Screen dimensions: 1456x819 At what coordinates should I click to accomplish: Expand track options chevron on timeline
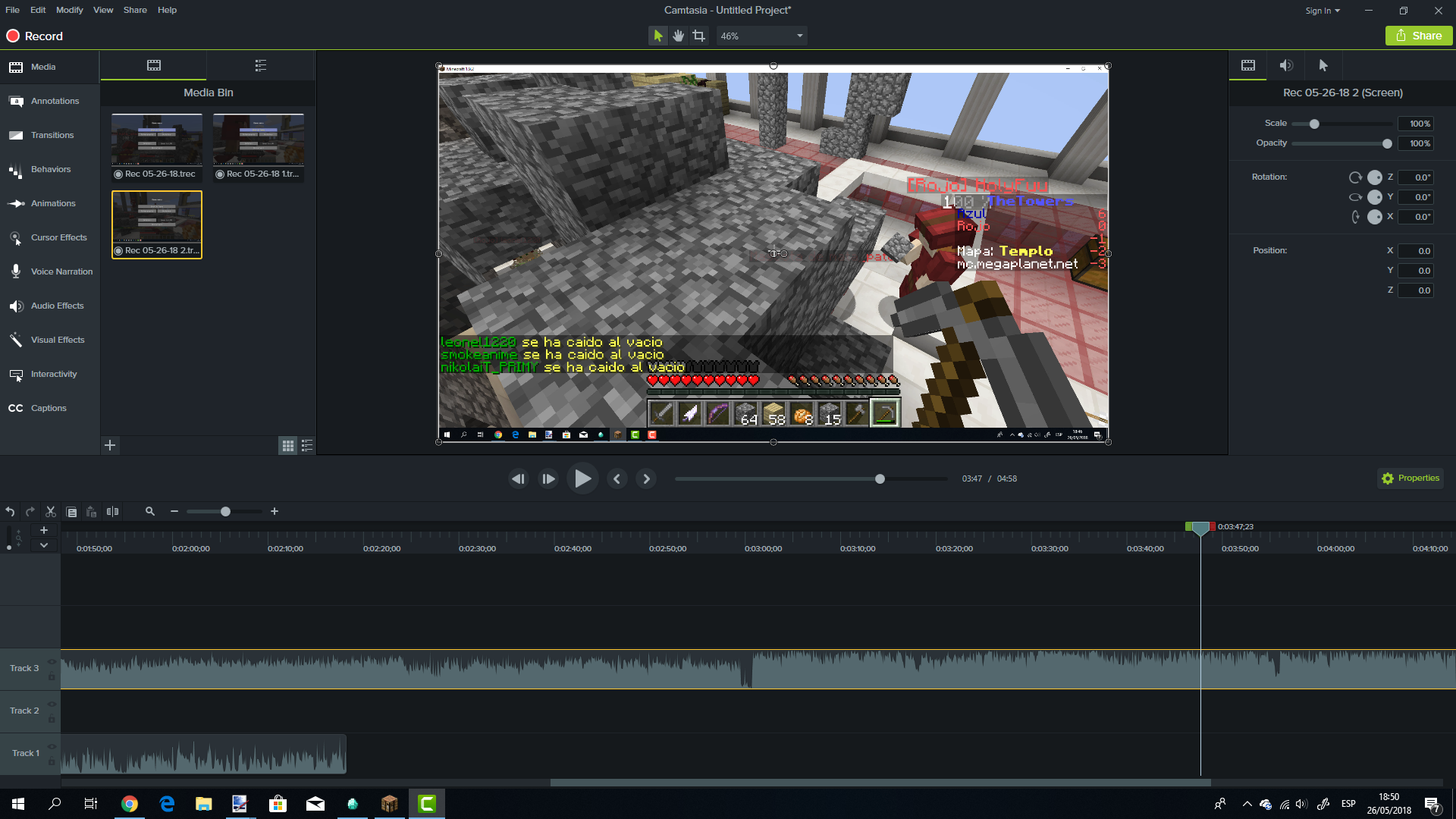44,545
